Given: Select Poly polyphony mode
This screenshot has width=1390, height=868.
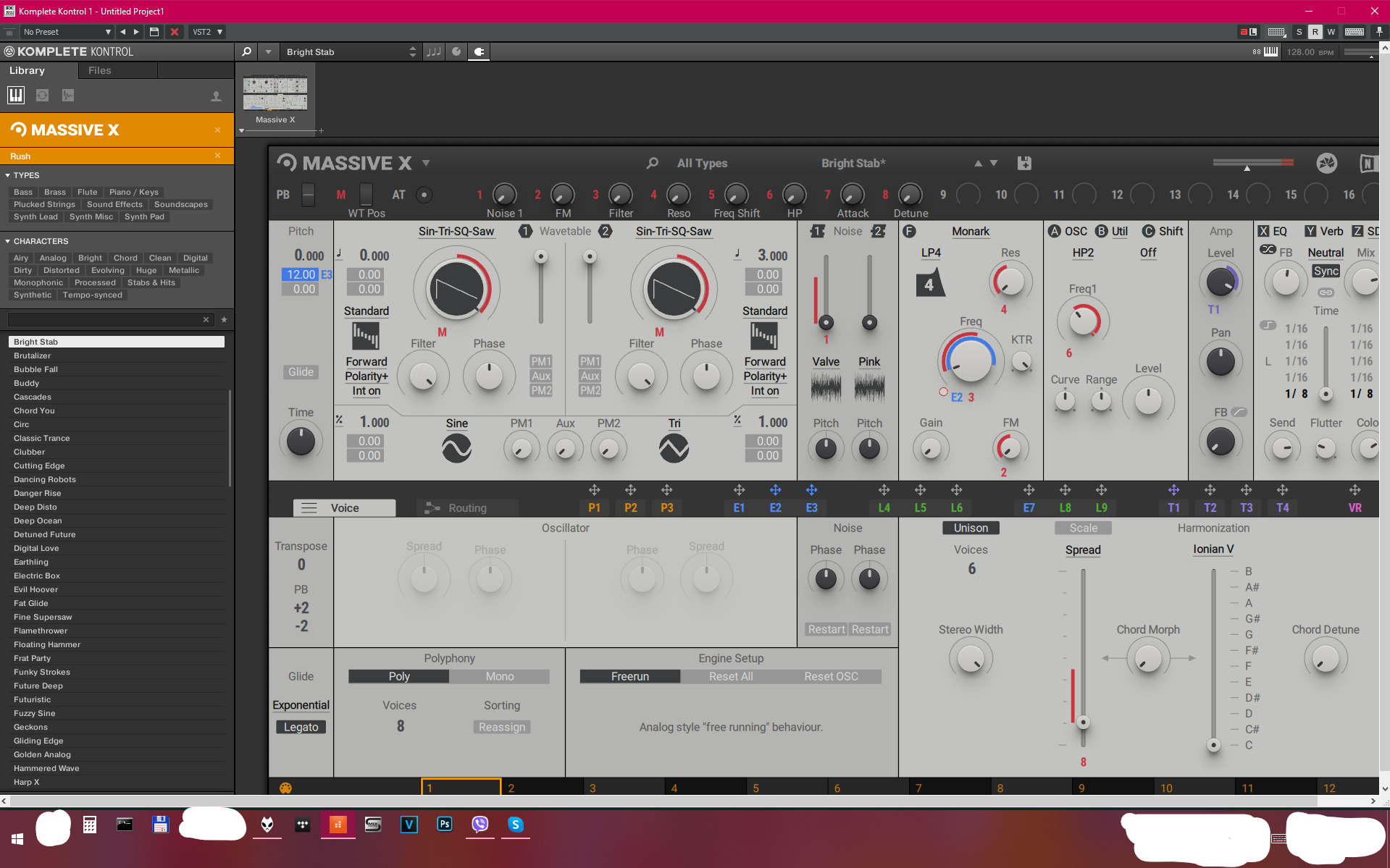Looking at the screenshot, I should click(x=399, y=676).
